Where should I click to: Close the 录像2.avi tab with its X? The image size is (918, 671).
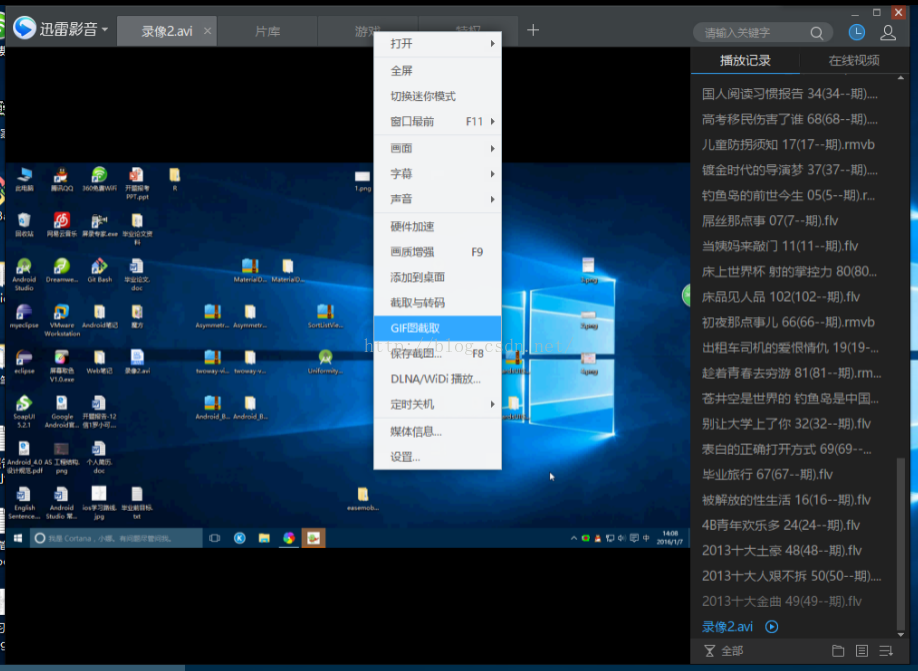click(207, 30)
